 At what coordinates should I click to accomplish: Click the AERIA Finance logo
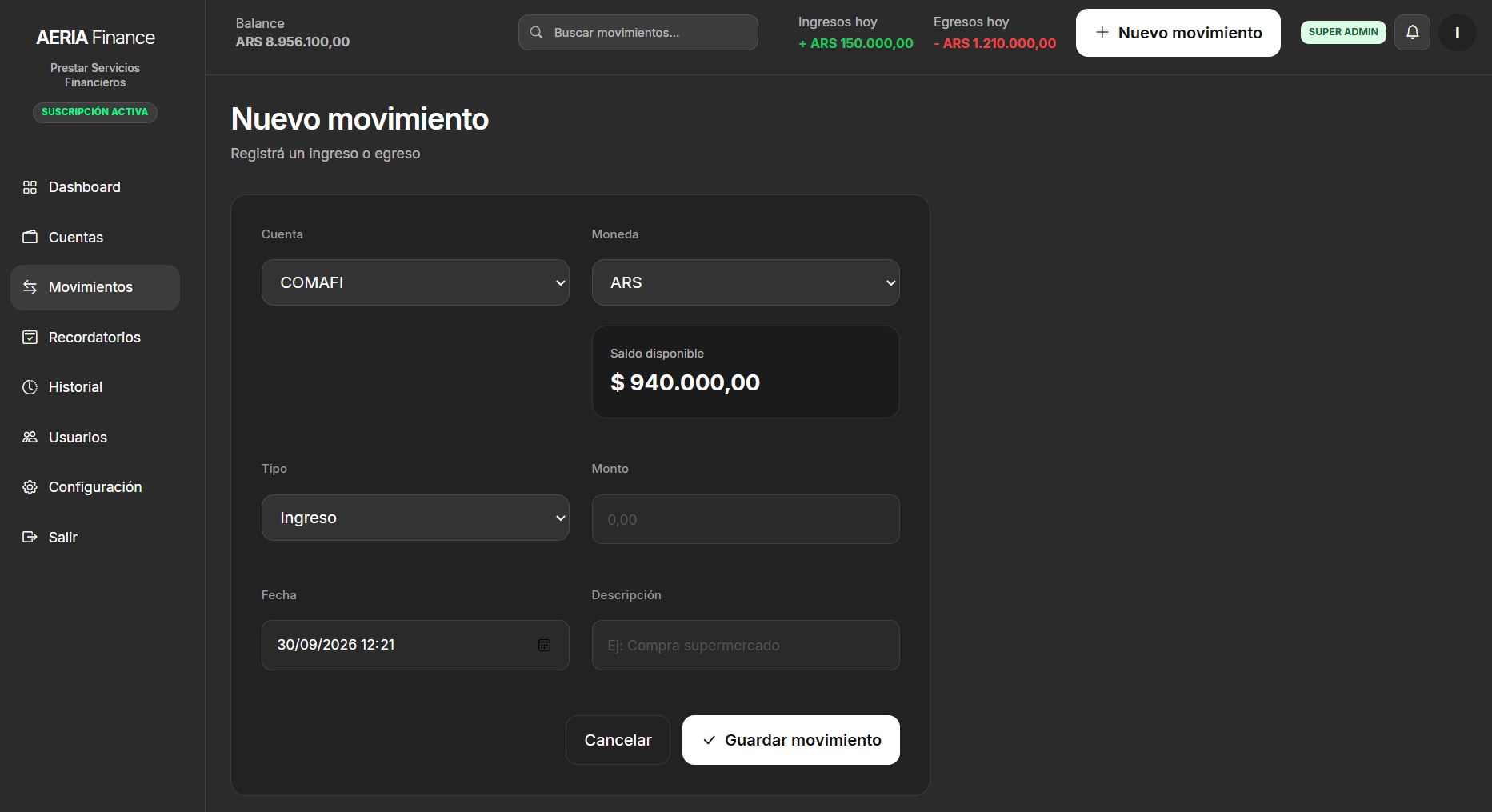(95, 38)
